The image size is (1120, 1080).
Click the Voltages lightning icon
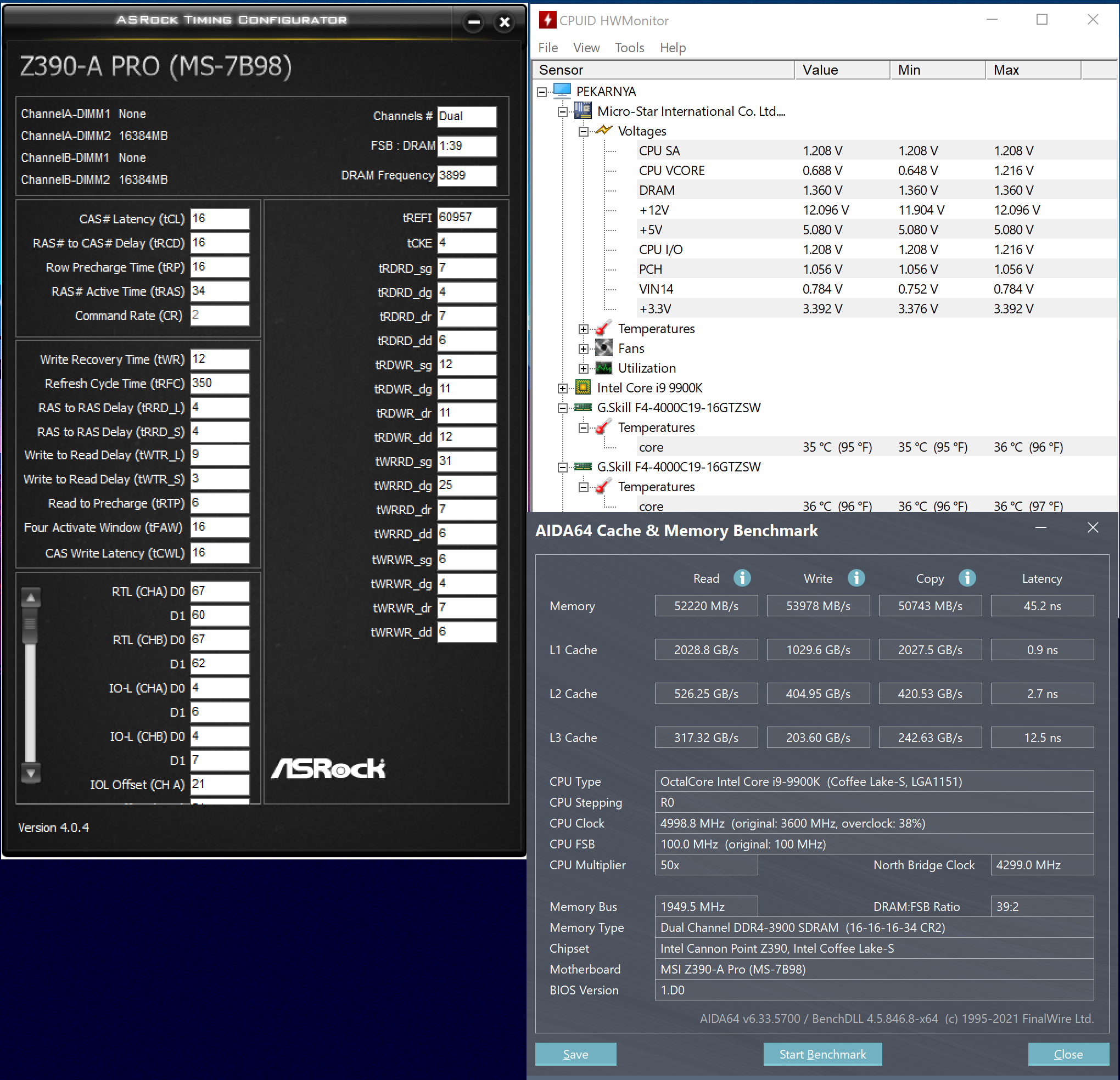click(x=603, y=131)
